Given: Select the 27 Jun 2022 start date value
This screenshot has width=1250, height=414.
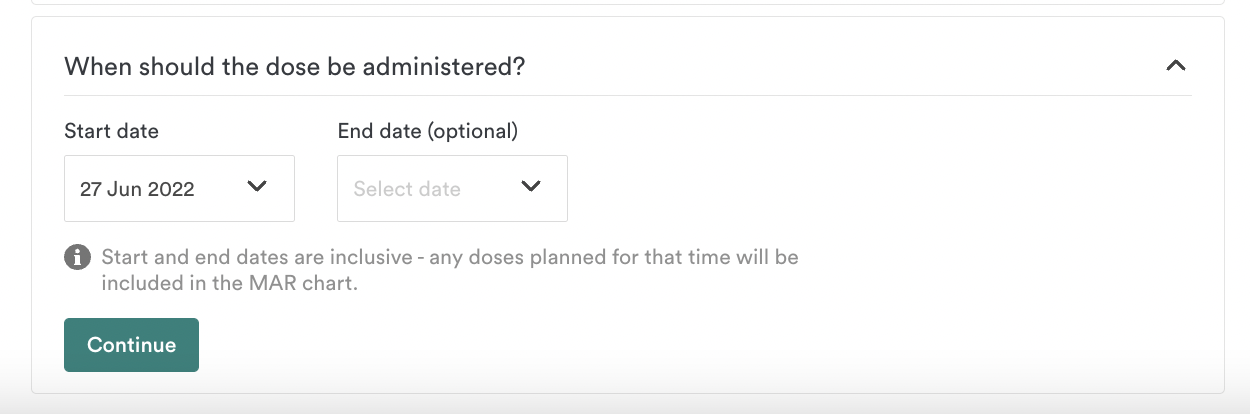Looking at the screenshot, I should coord(137,189).
